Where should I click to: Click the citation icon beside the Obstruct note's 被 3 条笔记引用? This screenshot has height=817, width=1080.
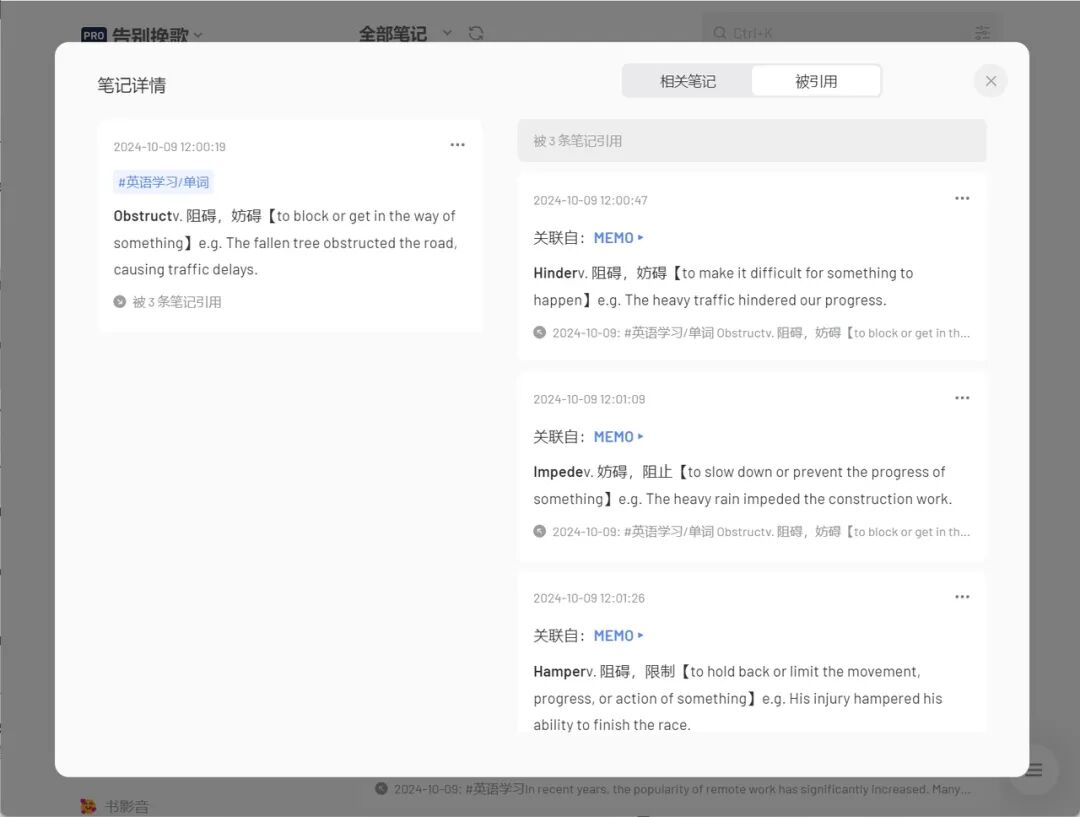click(x=120, y=302)
